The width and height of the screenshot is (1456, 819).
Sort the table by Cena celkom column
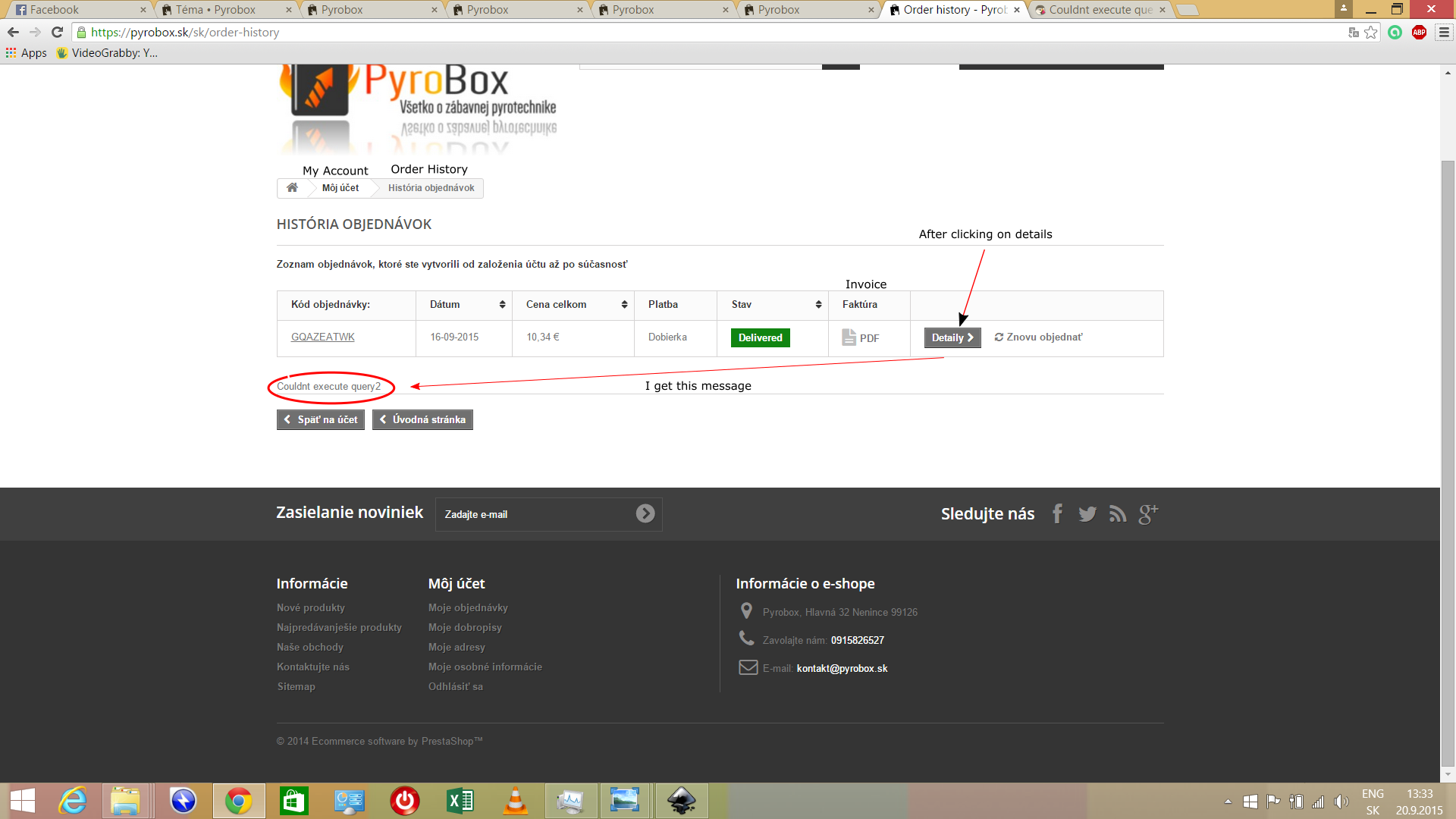tap(624, 304)
